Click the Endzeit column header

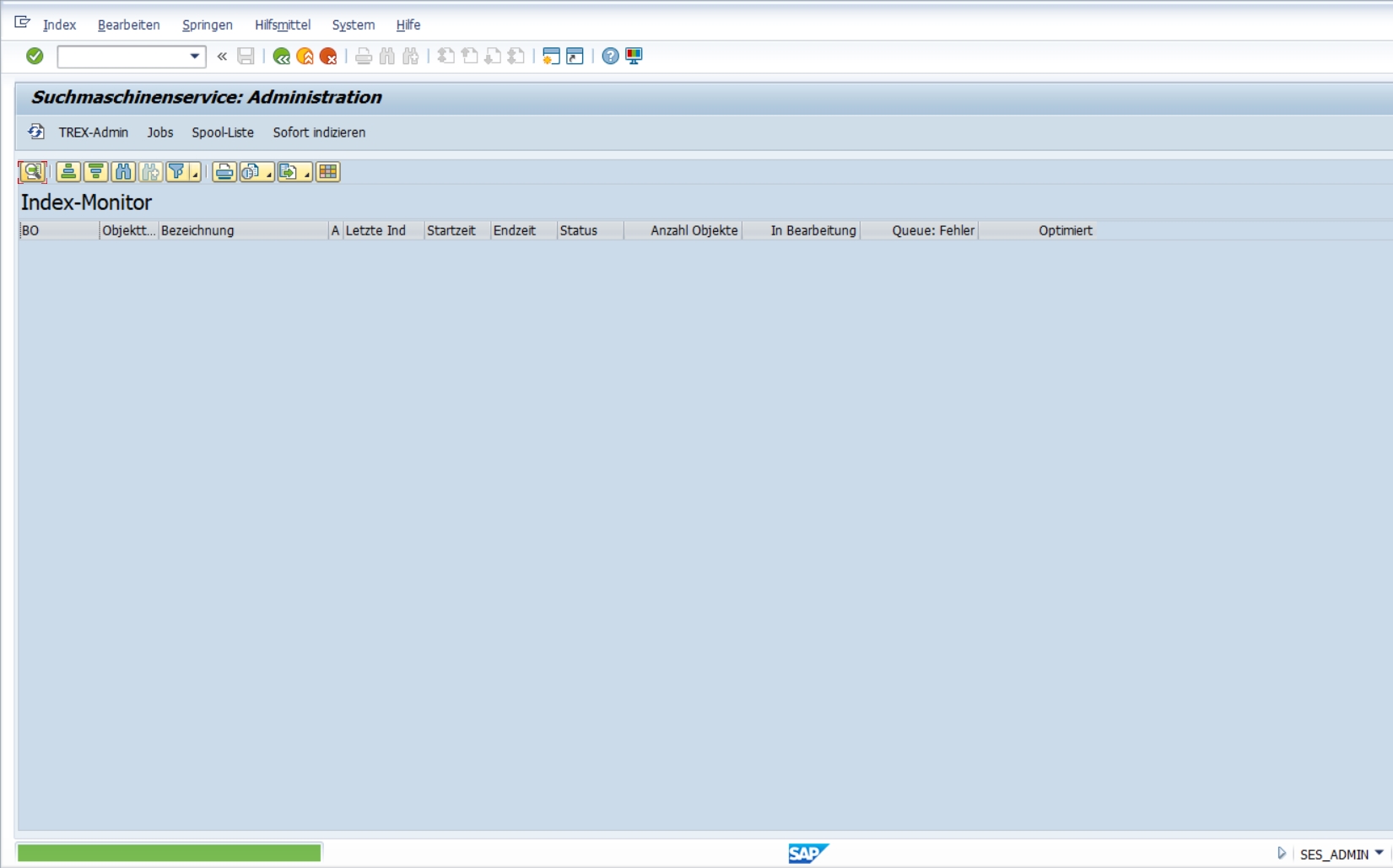(x=524, y=230)
